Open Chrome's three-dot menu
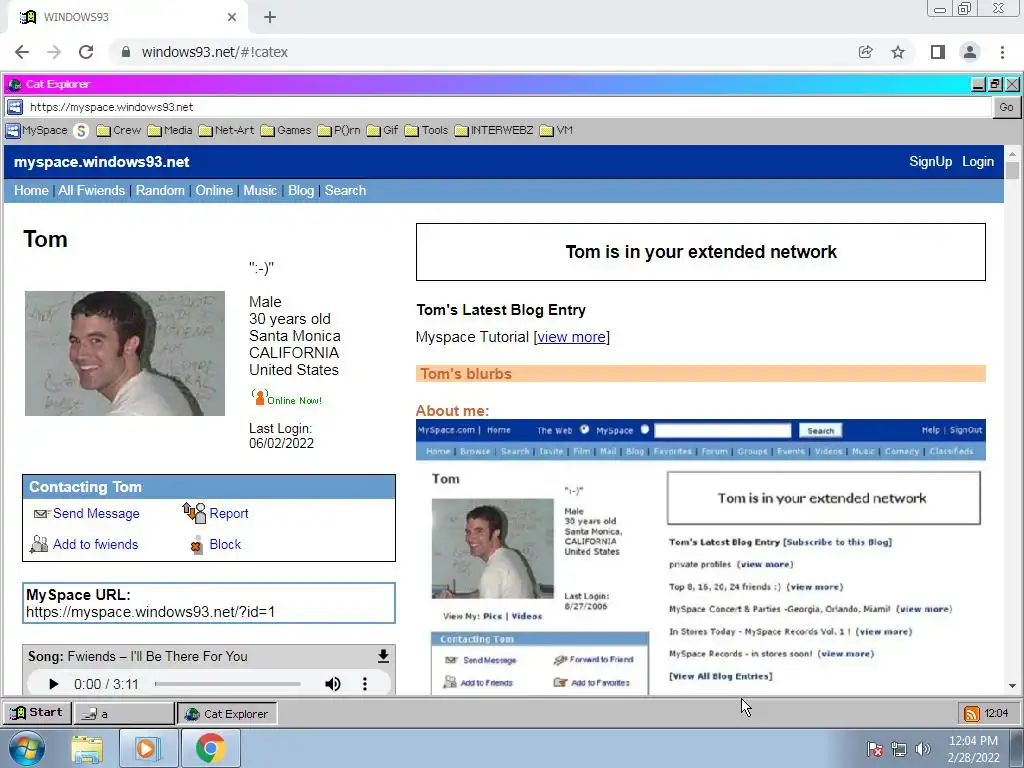 click(1002, 52)
